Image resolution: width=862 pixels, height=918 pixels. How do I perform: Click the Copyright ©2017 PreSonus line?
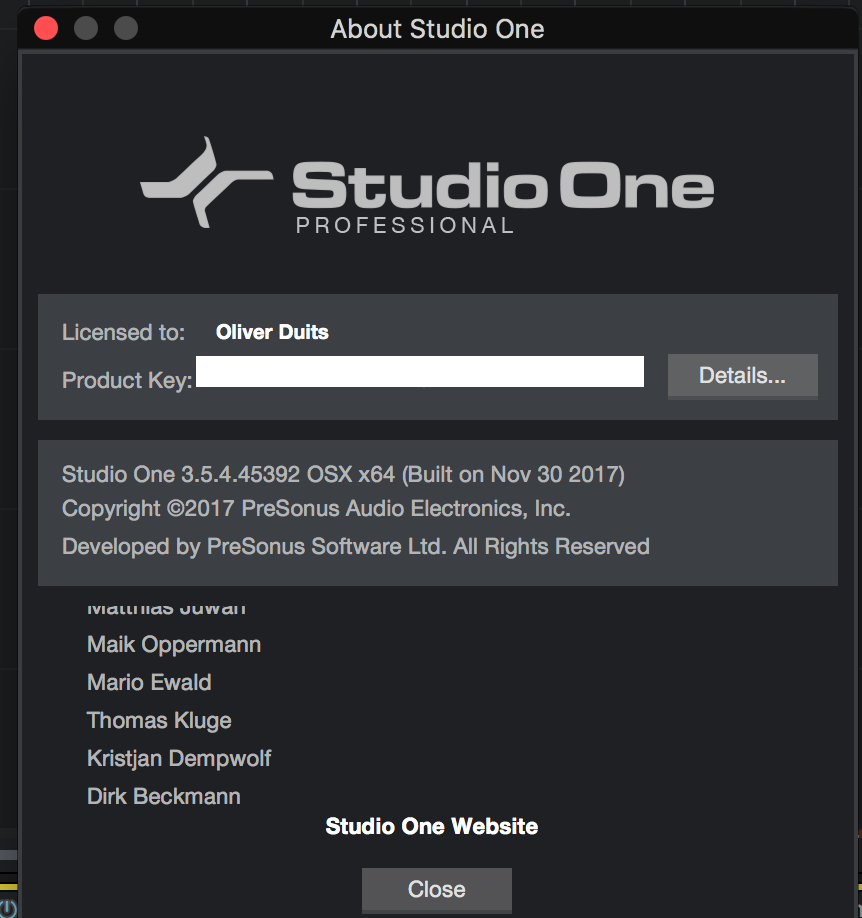click(x=316, y=508)
